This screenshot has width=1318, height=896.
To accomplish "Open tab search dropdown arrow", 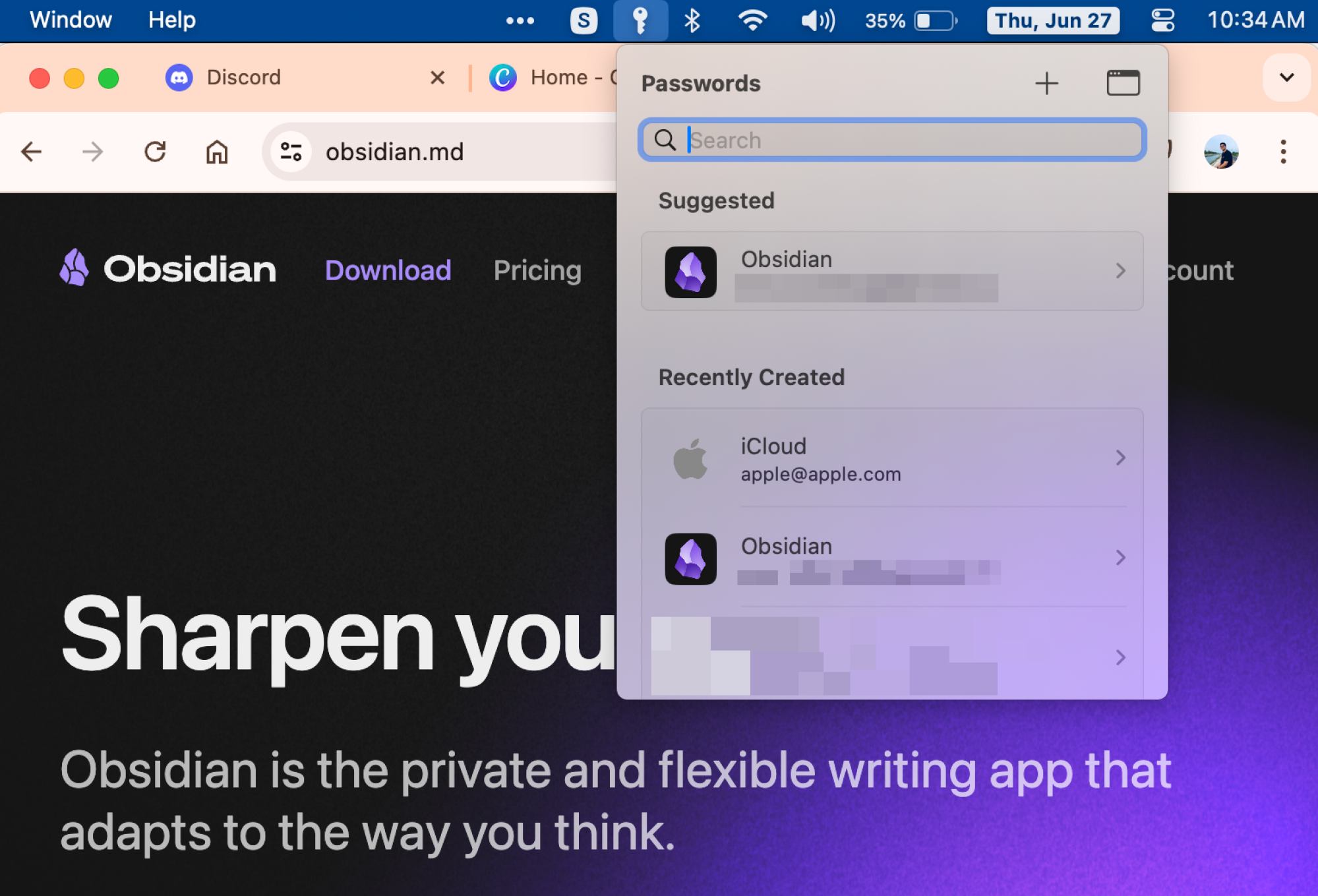I will coord(1286,78).
